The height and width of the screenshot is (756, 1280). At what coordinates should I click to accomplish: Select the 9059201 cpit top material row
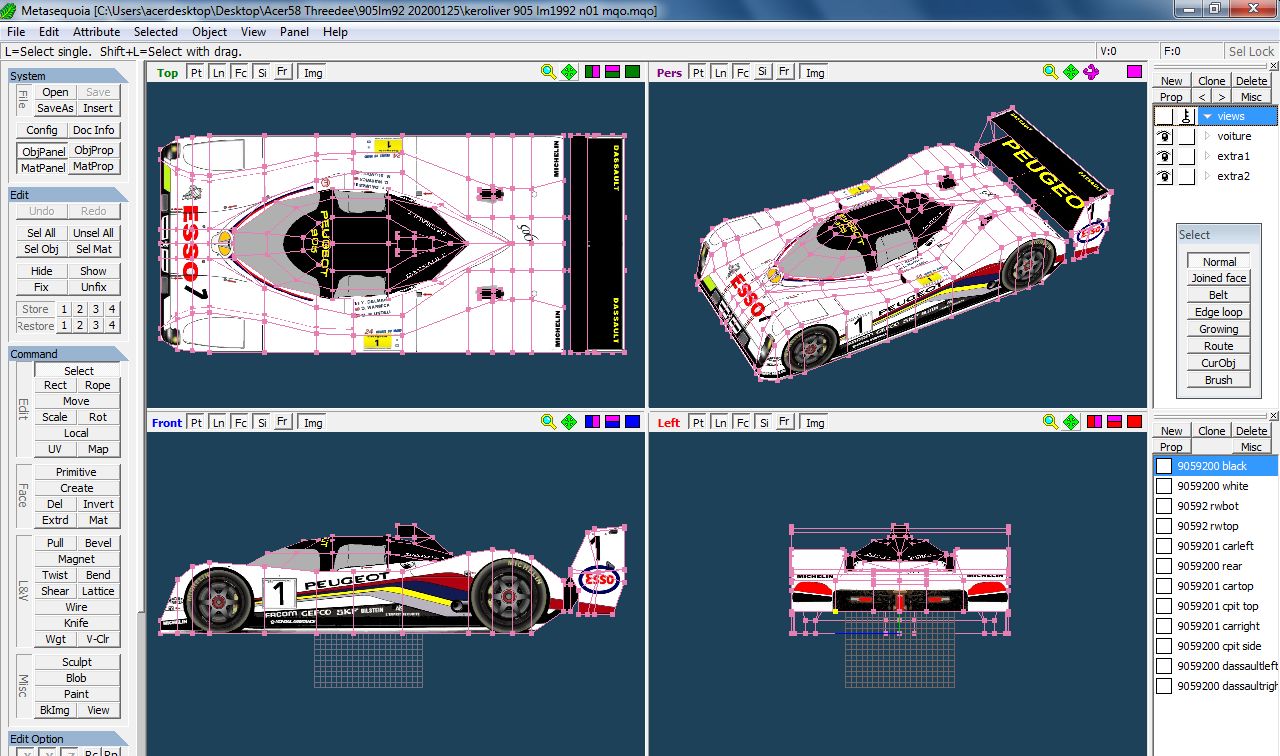tap(1215, 606)
